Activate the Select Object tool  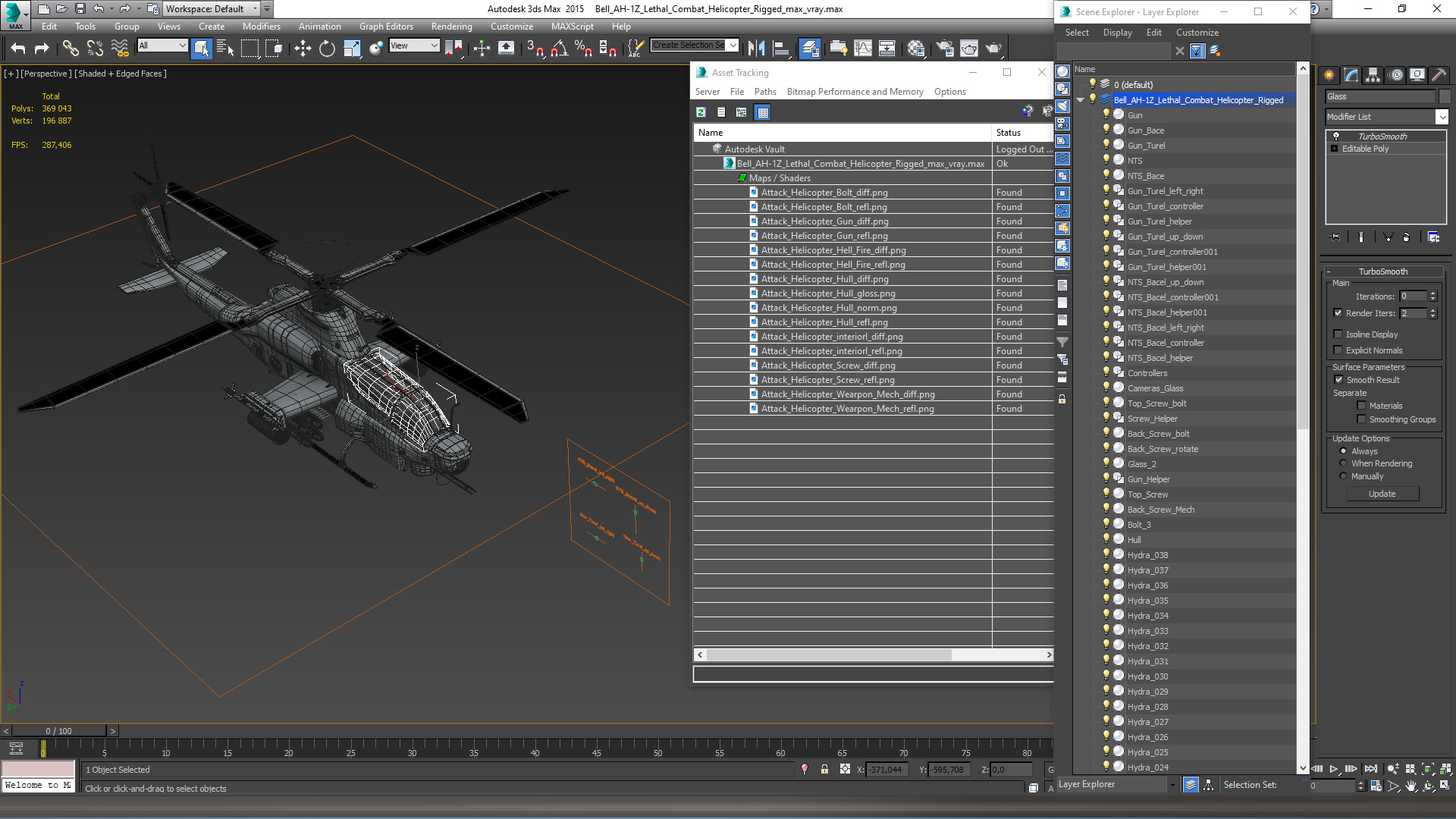(x=201, y=49)
